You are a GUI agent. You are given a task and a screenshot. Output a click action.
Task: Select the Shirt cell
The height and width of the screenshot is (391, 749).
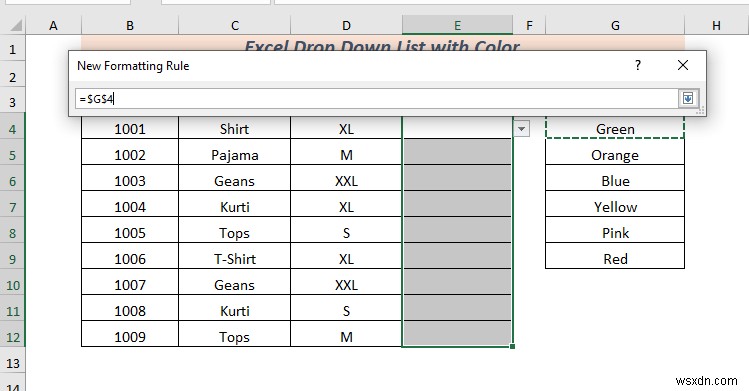click(235, 129)
